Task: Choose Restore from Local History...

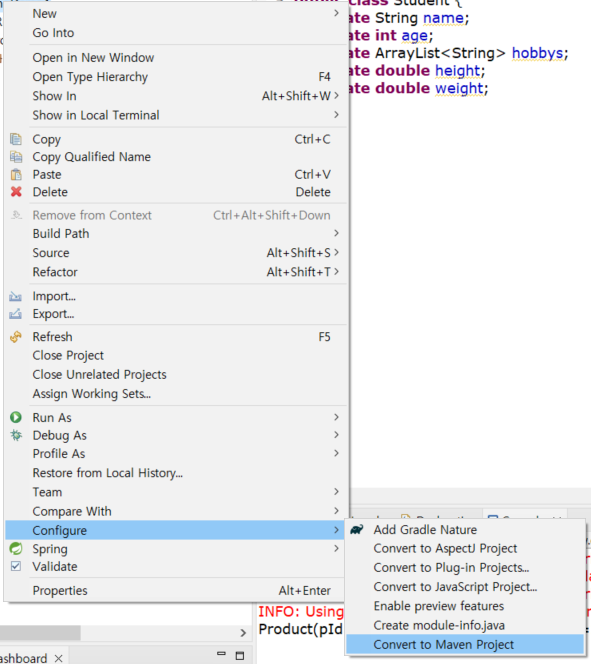Action: [175, 473]
